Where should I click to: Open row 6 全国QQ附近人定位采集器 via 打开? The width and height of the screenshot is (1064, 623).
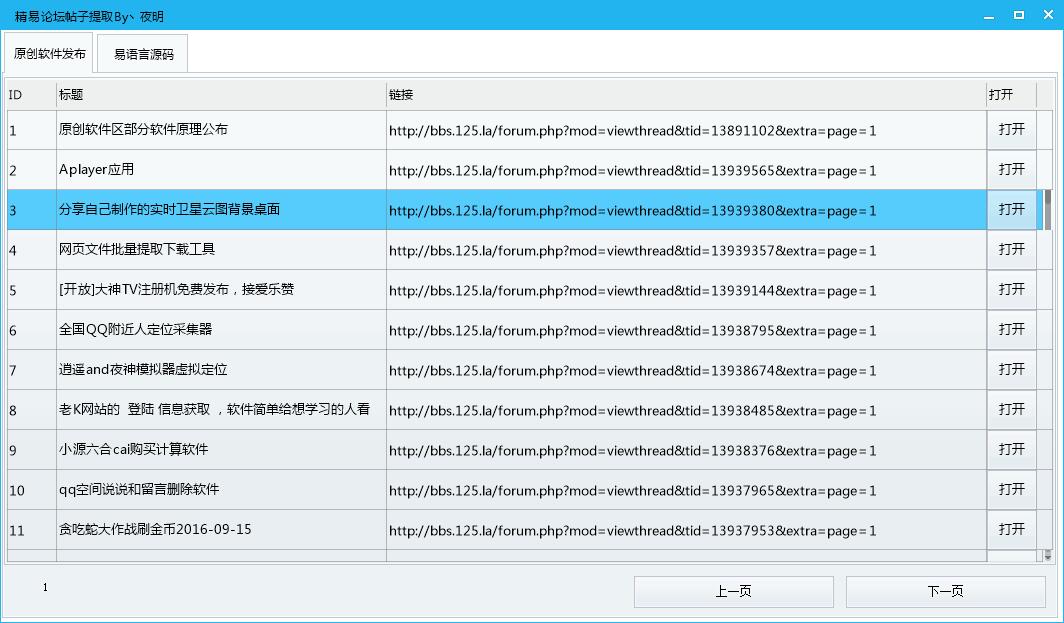pyautogui.click(x=1011, y=330)
